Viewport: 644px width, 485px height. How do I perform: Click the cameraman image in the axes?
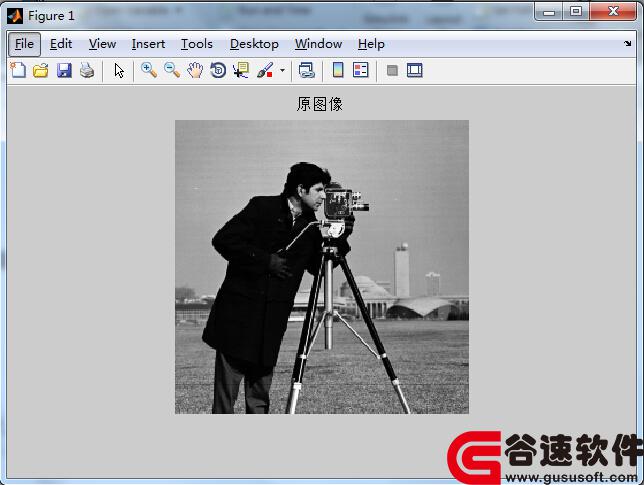pyautogui.click(x=322, y=267)
